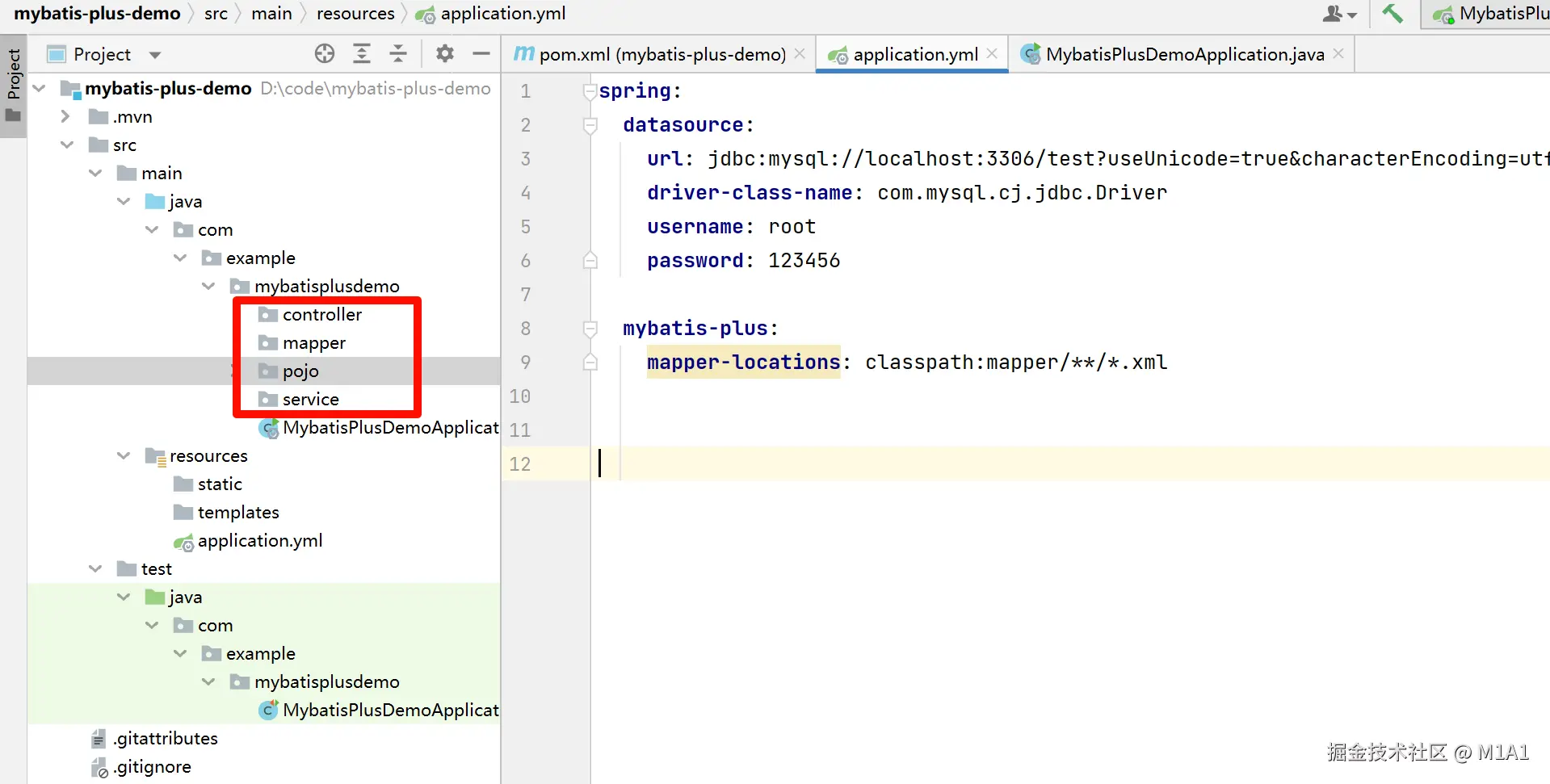Fold the mybatis-plus block at line 8

pyautogui.click(x=590, y=329)
